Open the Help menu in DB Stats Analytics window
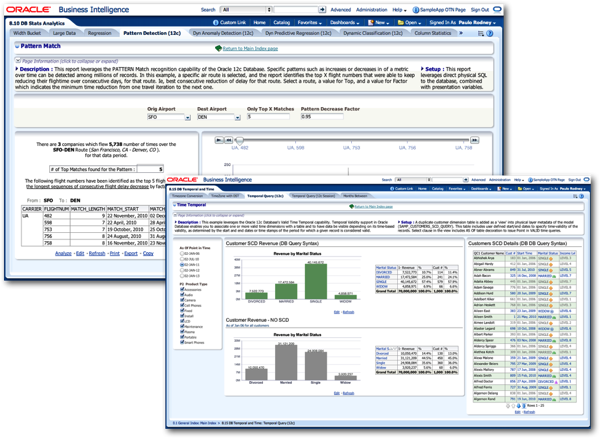Viewport: 600px width, 438px height. [399, 10]
